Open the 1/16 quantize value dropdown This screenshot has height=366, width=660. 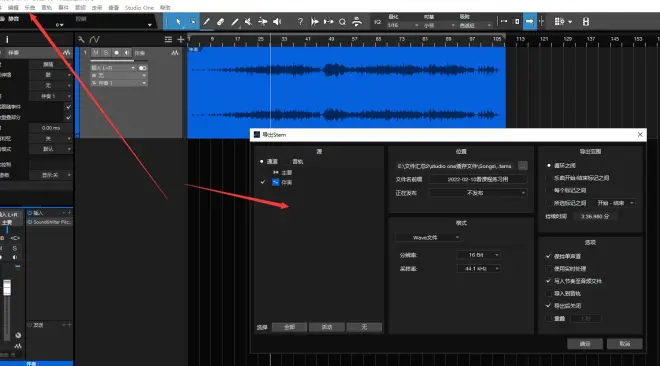[403, 26]
